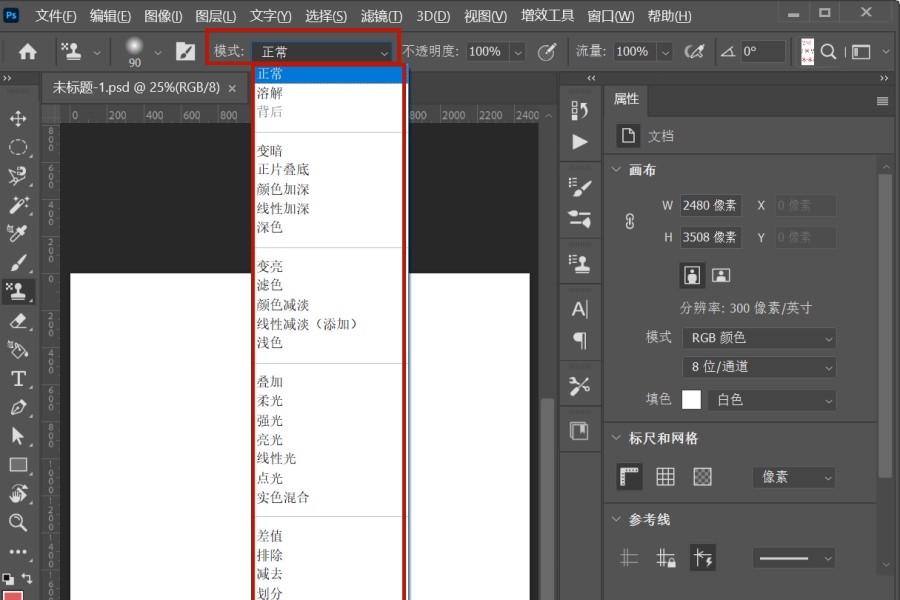900x600 pixels.
Task: Set canvas to landscape orientation
Action: pyautogui.click(x=721, y=276)
